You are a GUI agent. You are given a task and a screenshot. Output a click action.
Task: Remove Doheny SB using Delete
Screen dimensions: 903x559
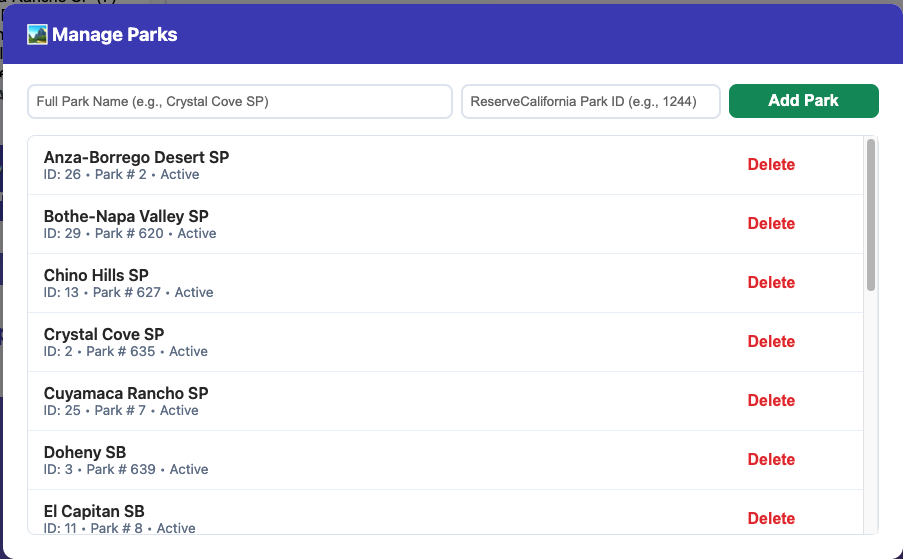(x=771, y=460)
